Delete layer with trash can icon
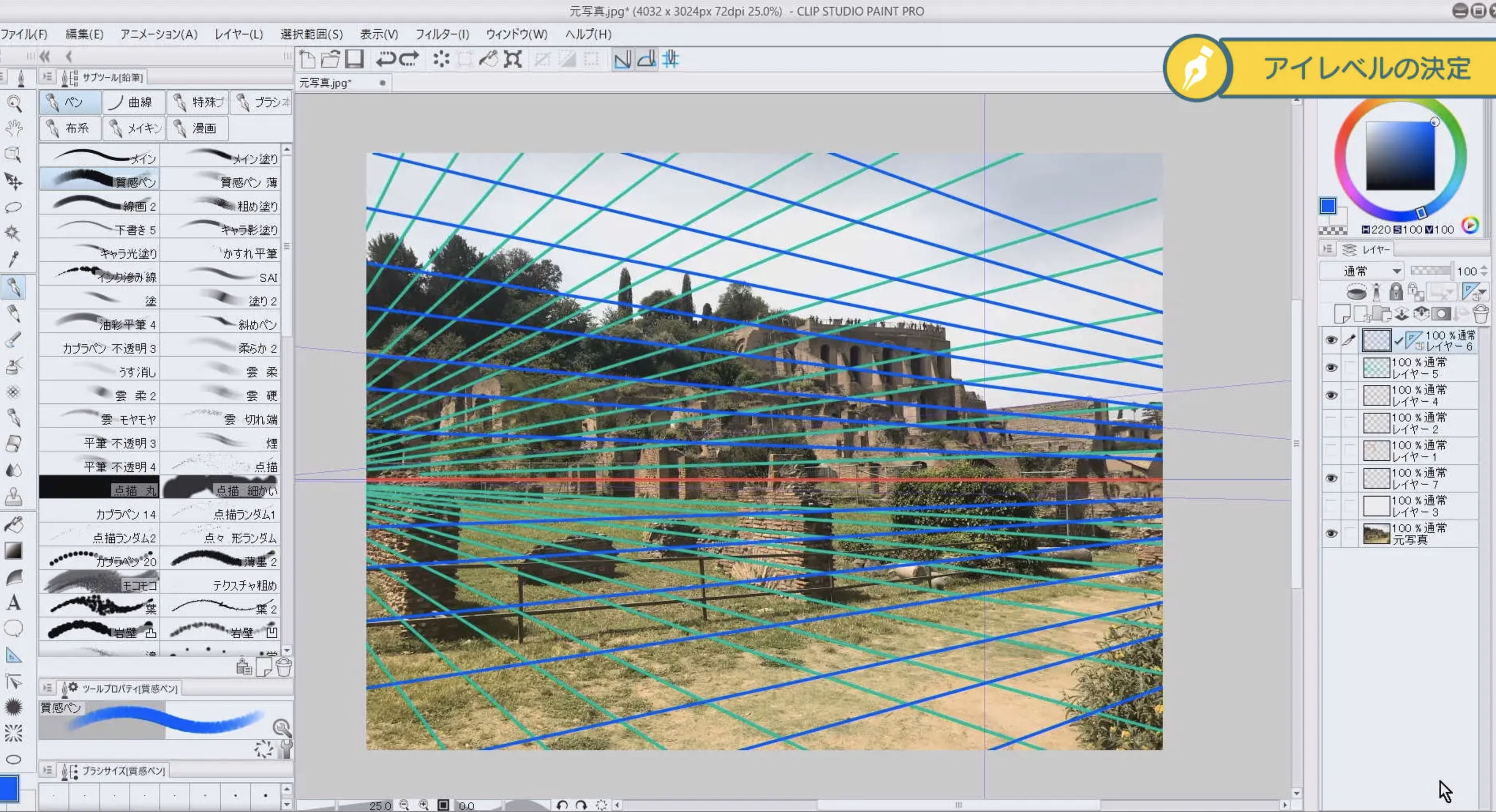 [x=1481, y=314]
